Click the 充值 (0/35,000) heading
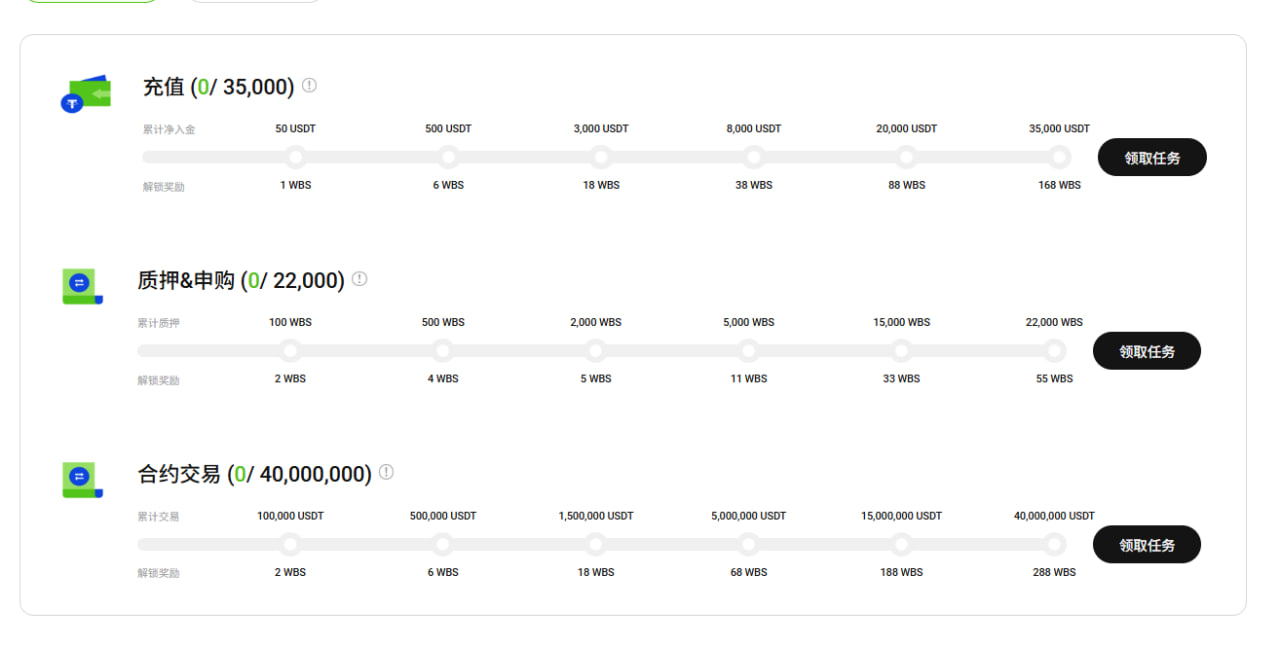Screen dimensions: 1280x646 click(x=218, y=87)
